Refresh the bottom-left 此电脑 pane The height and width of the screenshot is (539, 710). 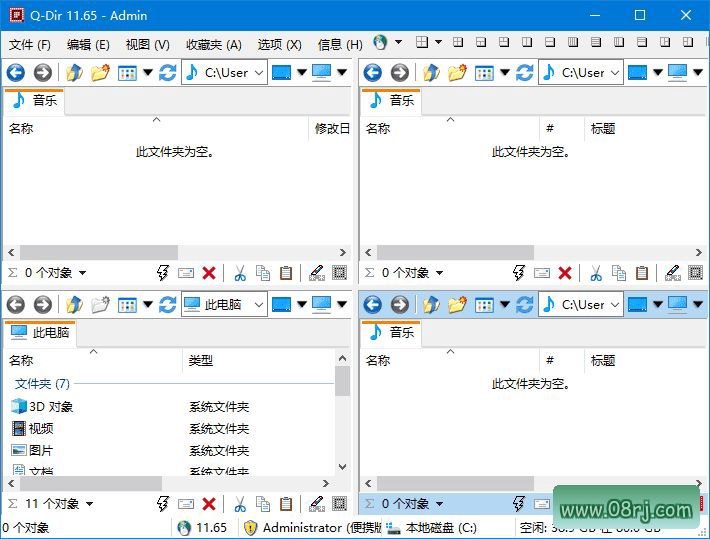[x=167, y=304]
